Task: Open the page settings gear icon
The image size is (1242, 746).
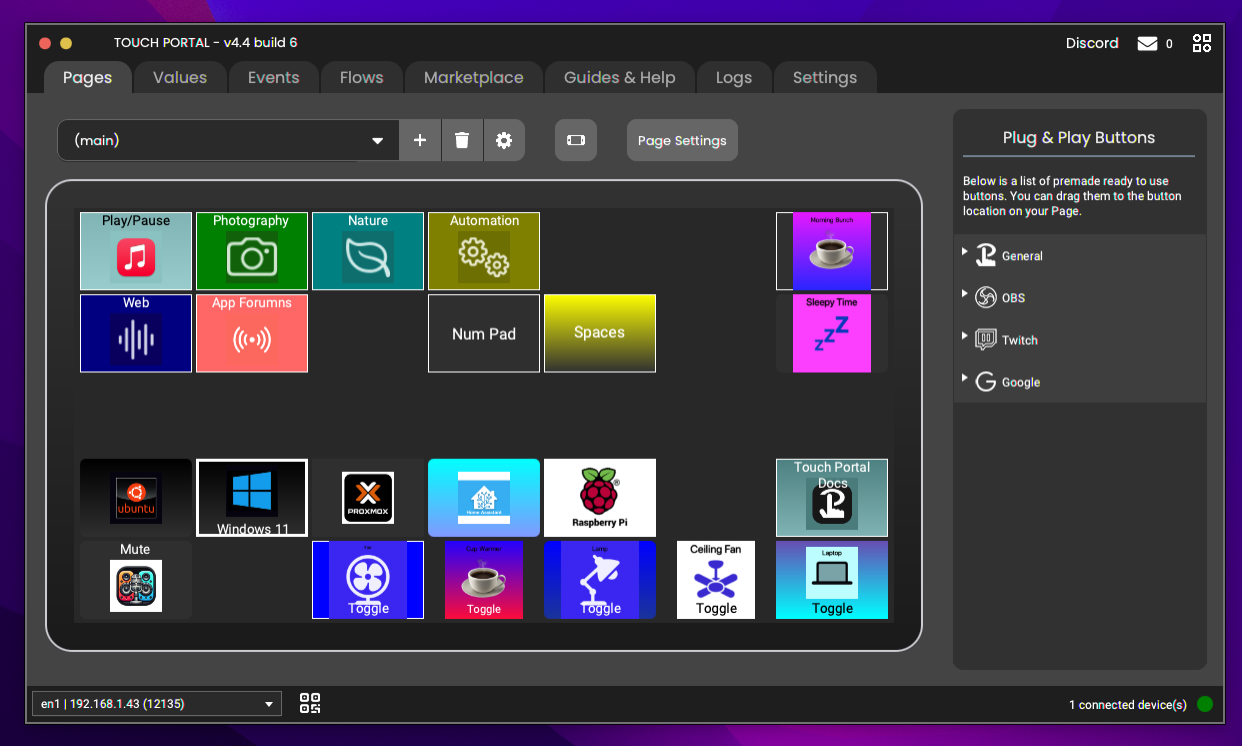Action: pyautogui.click(x=504, y=140)
